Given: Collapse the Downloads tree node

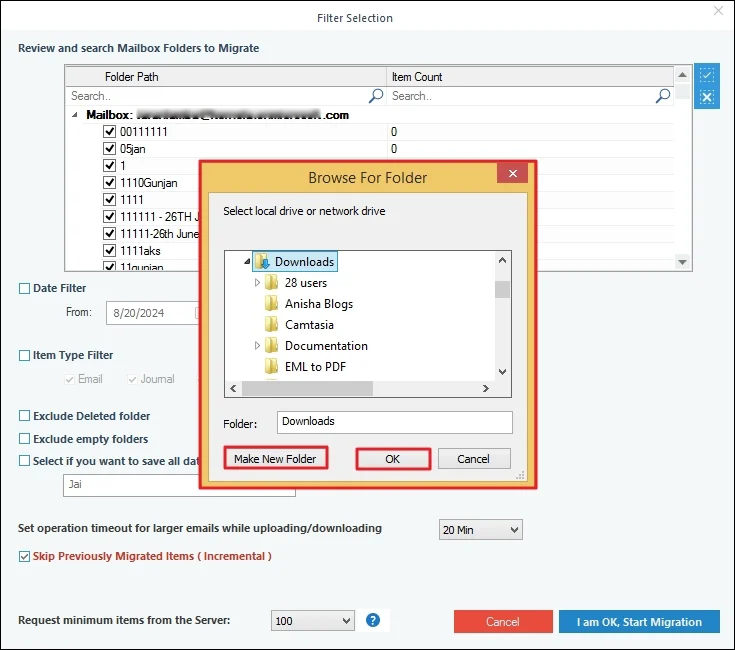Looking at the screenshot, I should 247,261.
